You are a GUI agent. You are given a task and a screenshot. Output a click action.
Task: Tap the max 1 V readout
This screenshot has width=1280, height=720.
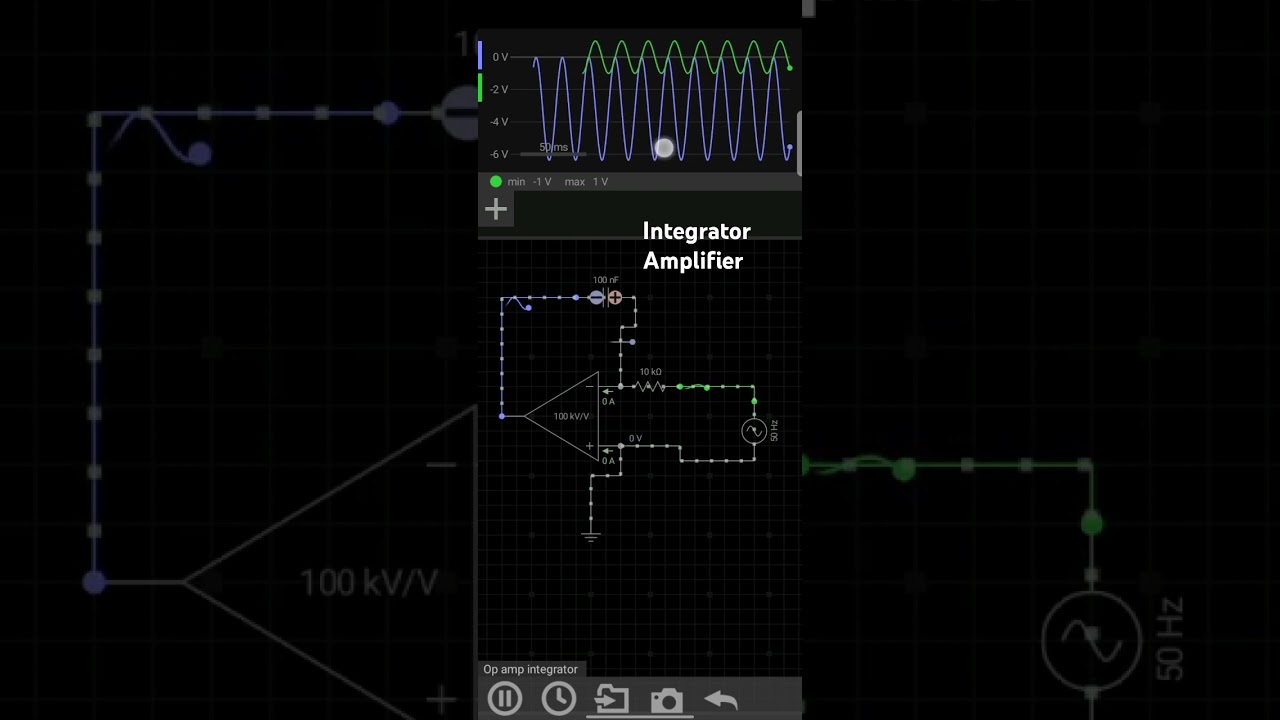(586, 182)
